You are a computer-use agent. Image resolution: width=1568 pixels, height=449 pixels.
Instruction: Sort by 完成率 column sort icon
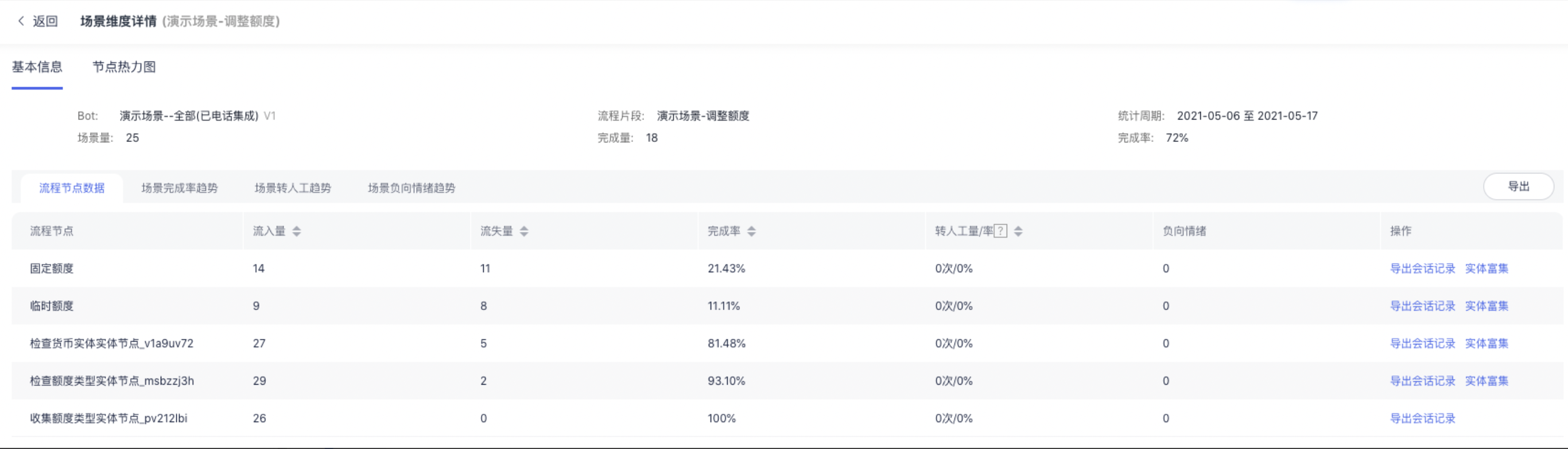[x=752, y=231]
